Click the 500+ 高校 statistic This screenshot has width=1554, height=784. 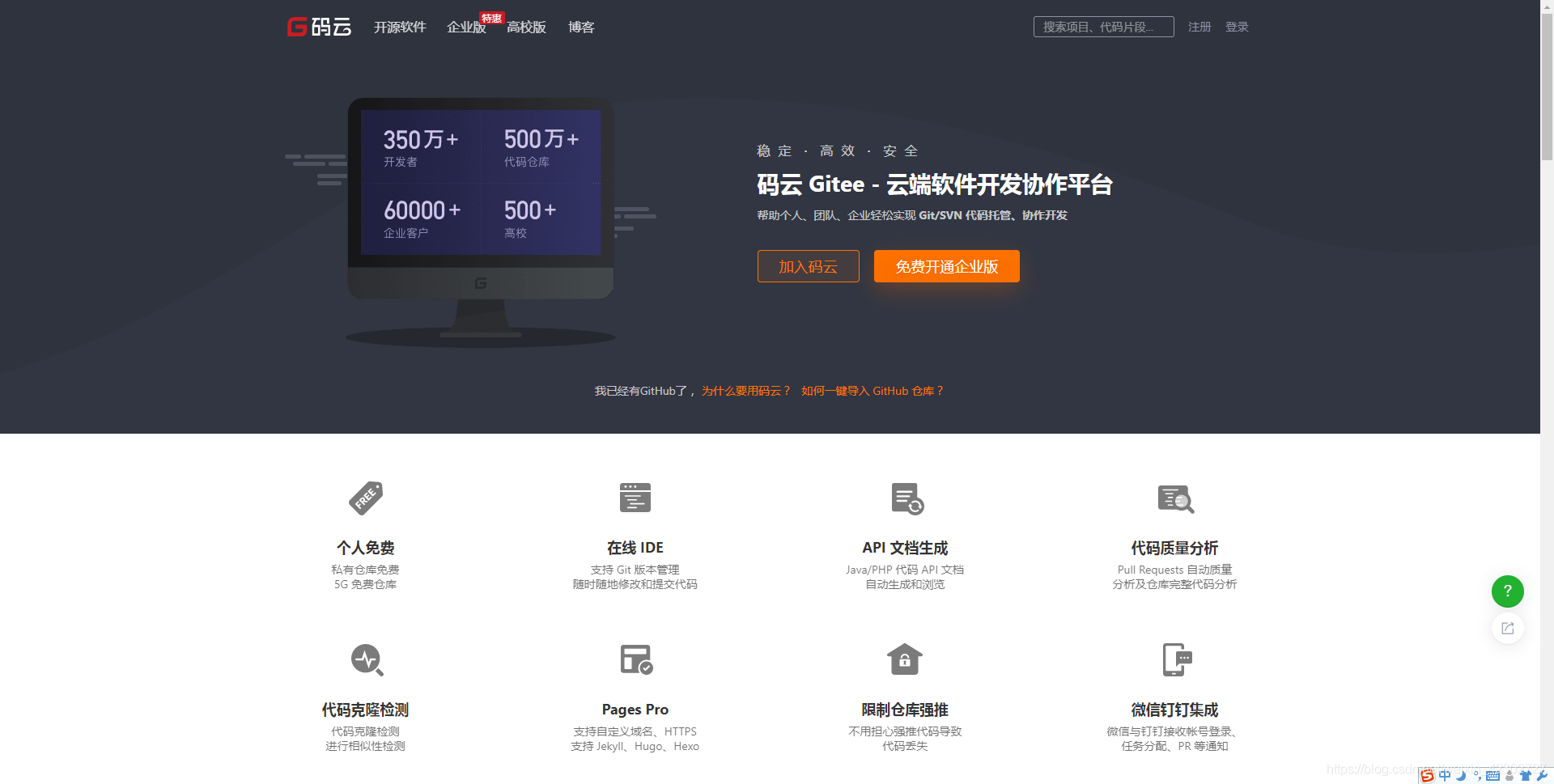pos(530,218)
